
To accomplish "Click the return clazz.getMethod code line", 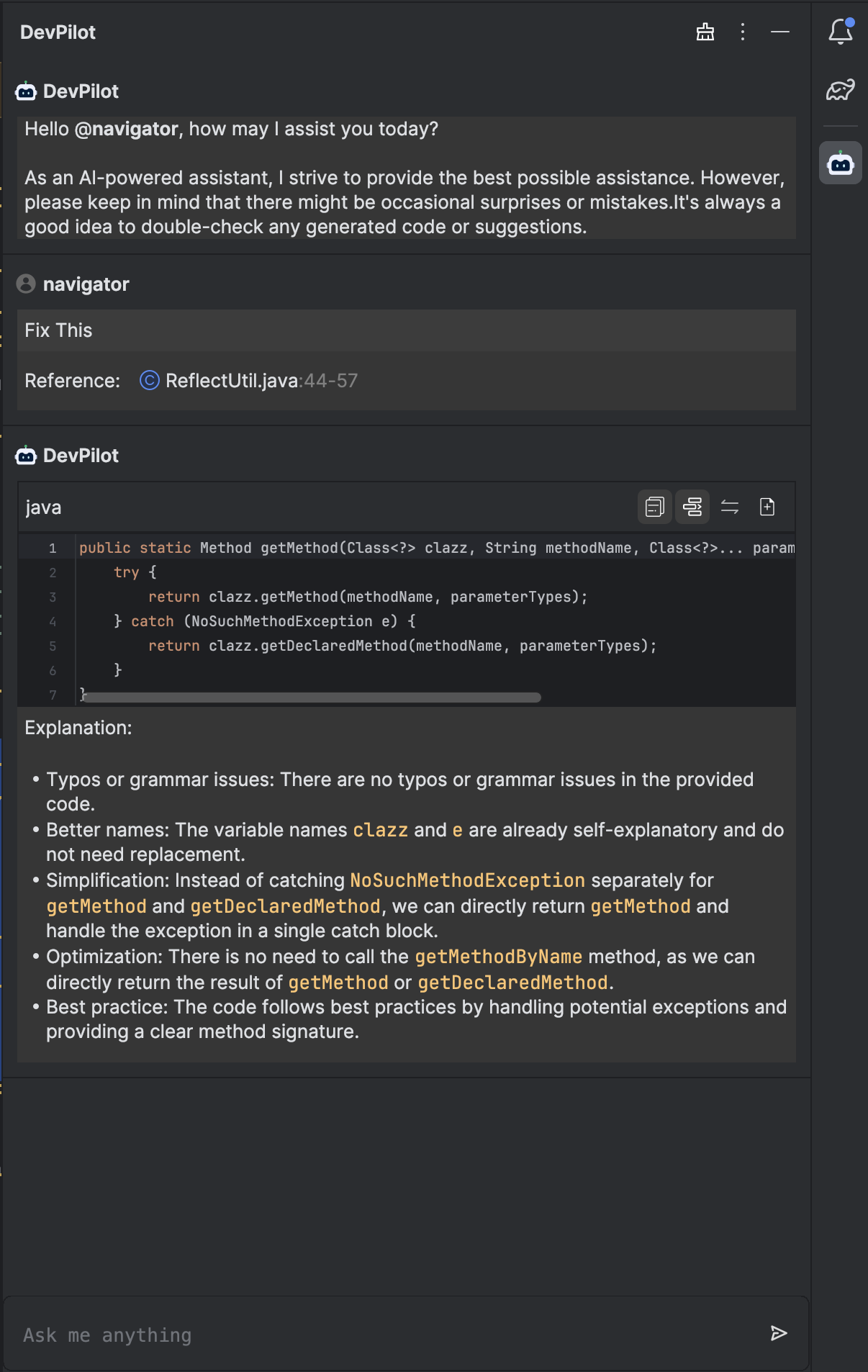I will [368, 597].
